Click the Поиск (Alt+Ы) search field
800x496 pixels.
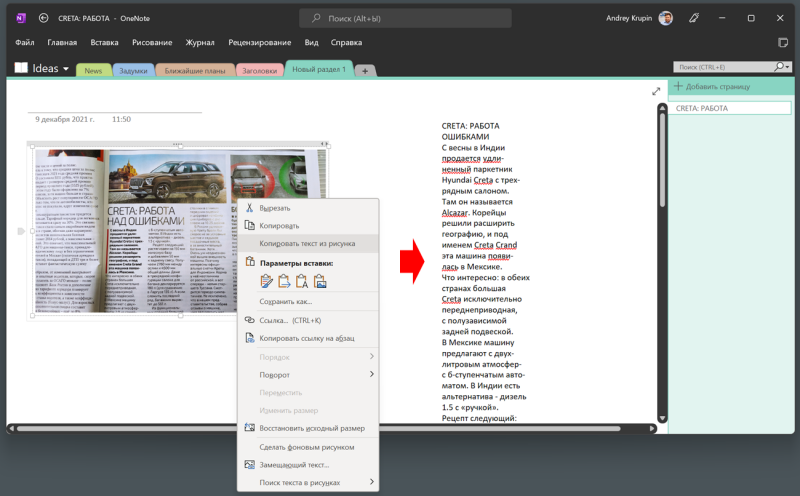click(x=405, y=18)
